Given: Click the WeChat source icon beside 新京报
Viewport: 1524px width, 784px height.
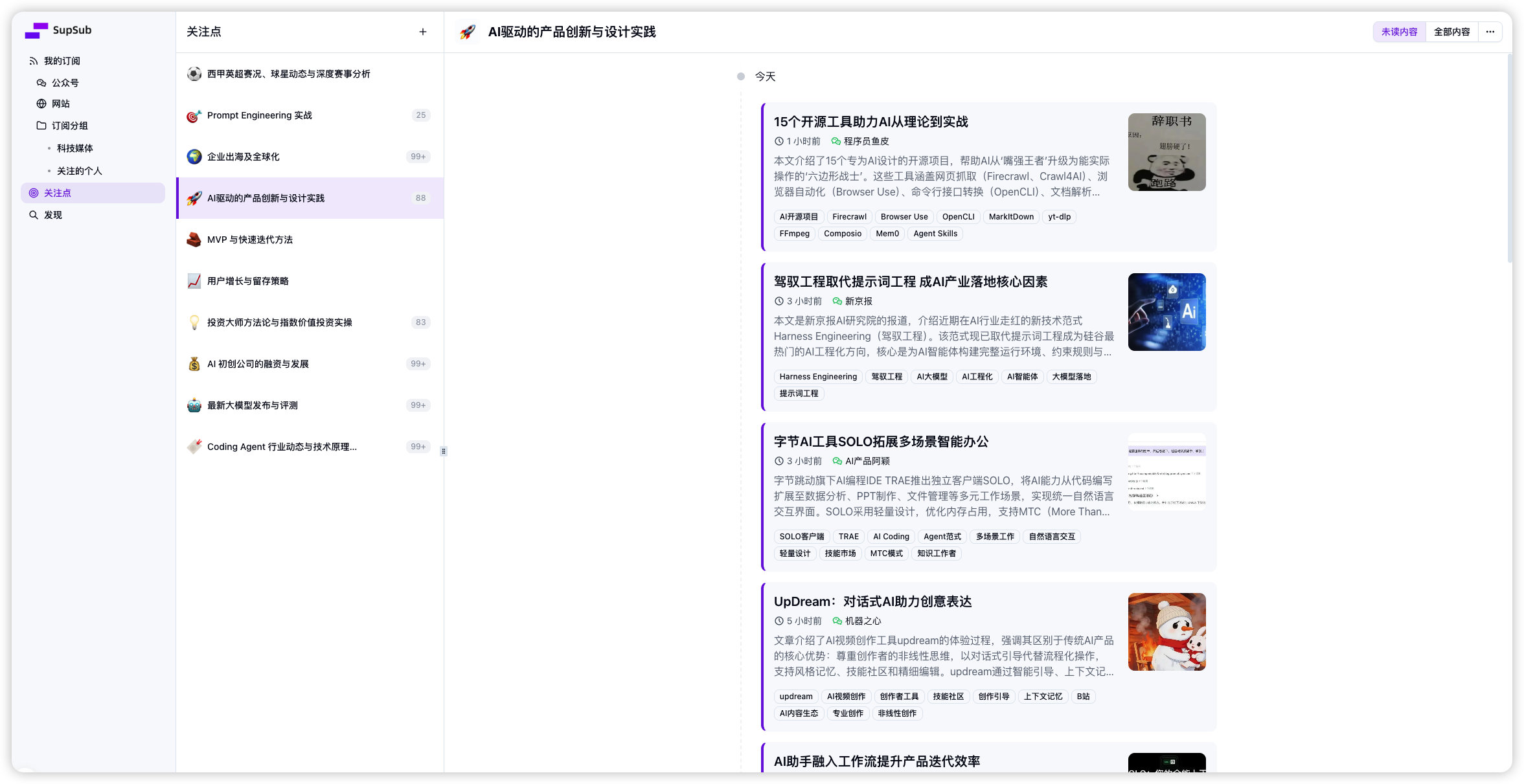Looking at the screenshot, I should [x=837, y=301].
